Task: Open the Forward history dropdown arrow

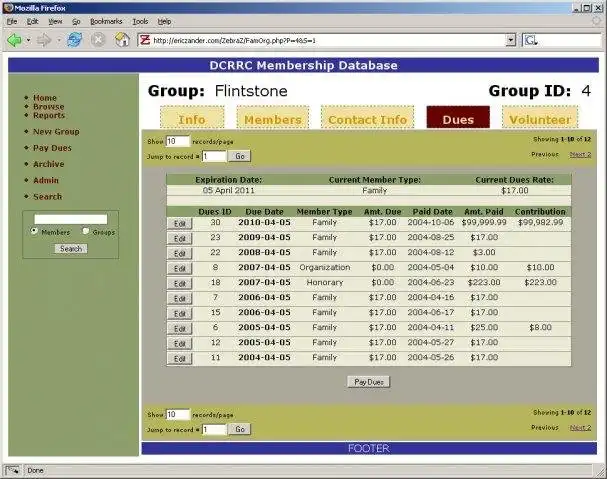Action: [58, 40]
